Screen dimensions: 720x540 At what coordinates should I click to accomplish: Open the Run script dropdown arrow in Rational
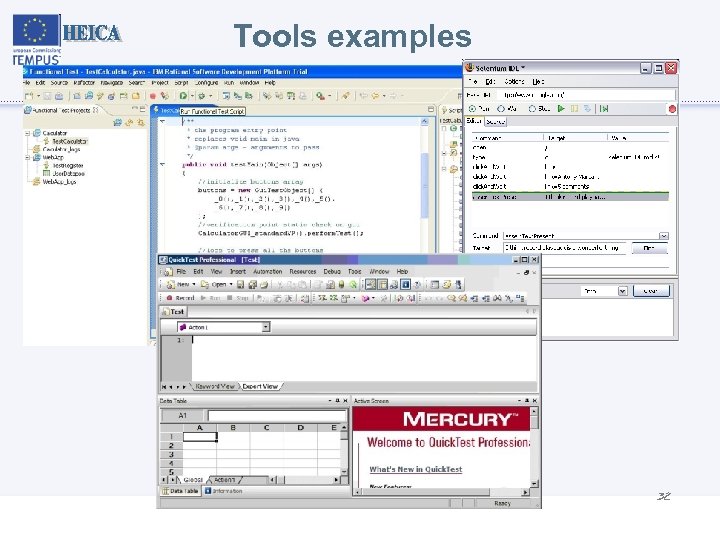coord(191,96)
